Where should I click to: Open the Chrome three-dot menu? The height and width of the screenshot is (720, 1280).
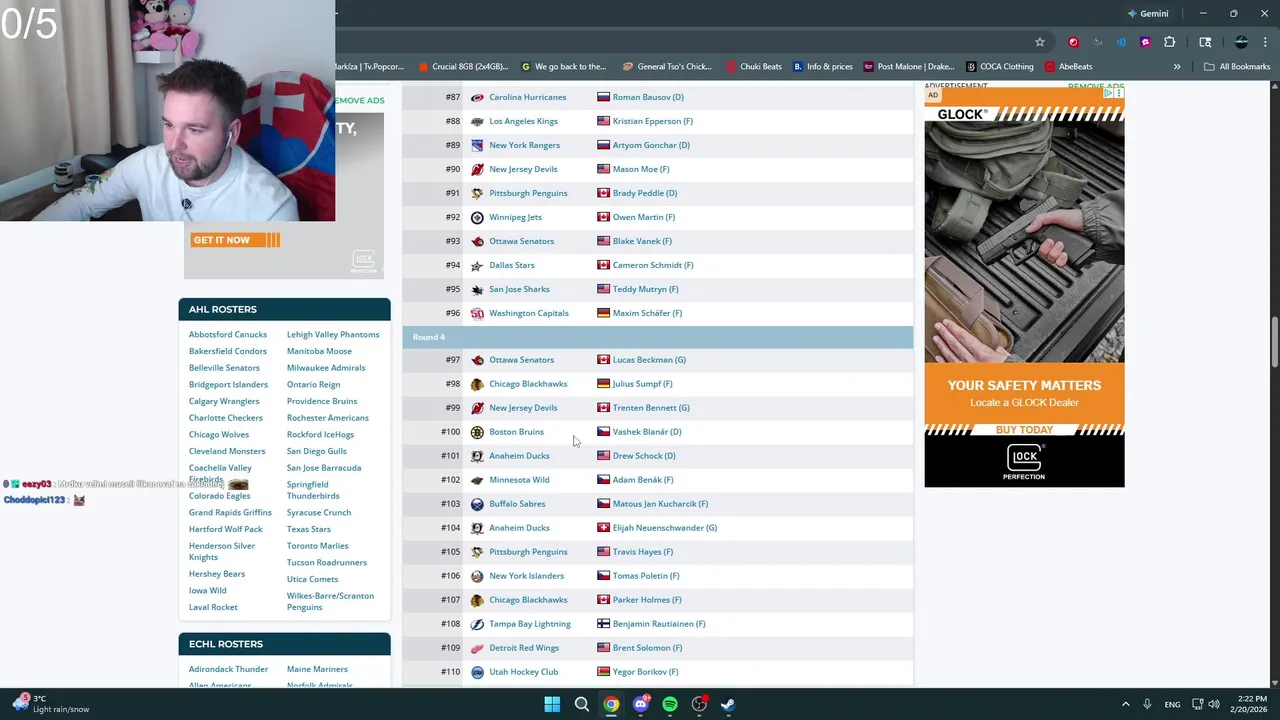click(1266, 42)
